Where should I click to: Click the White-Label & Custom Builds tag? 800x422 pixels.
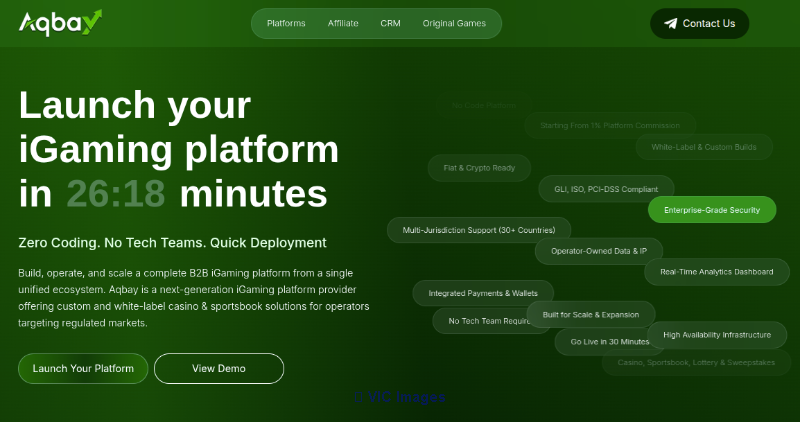704,147
